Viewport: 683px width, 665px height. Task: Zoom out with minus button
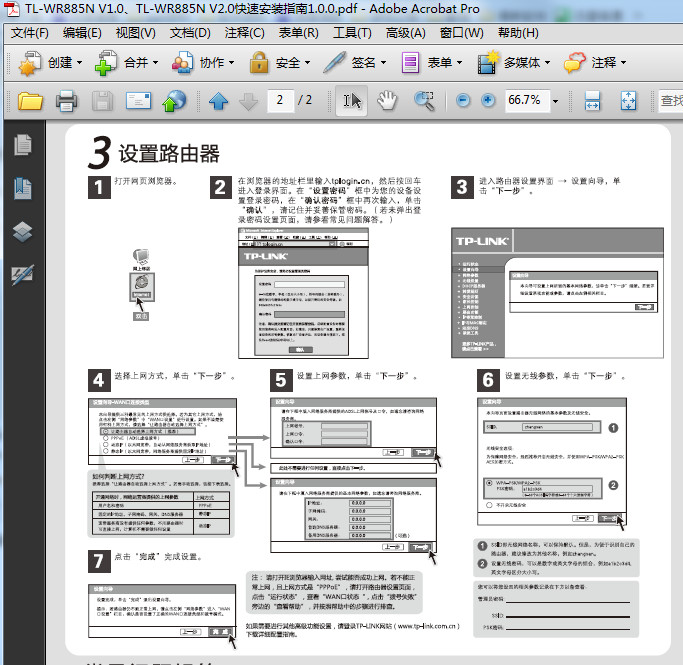(x=463, y=101)
